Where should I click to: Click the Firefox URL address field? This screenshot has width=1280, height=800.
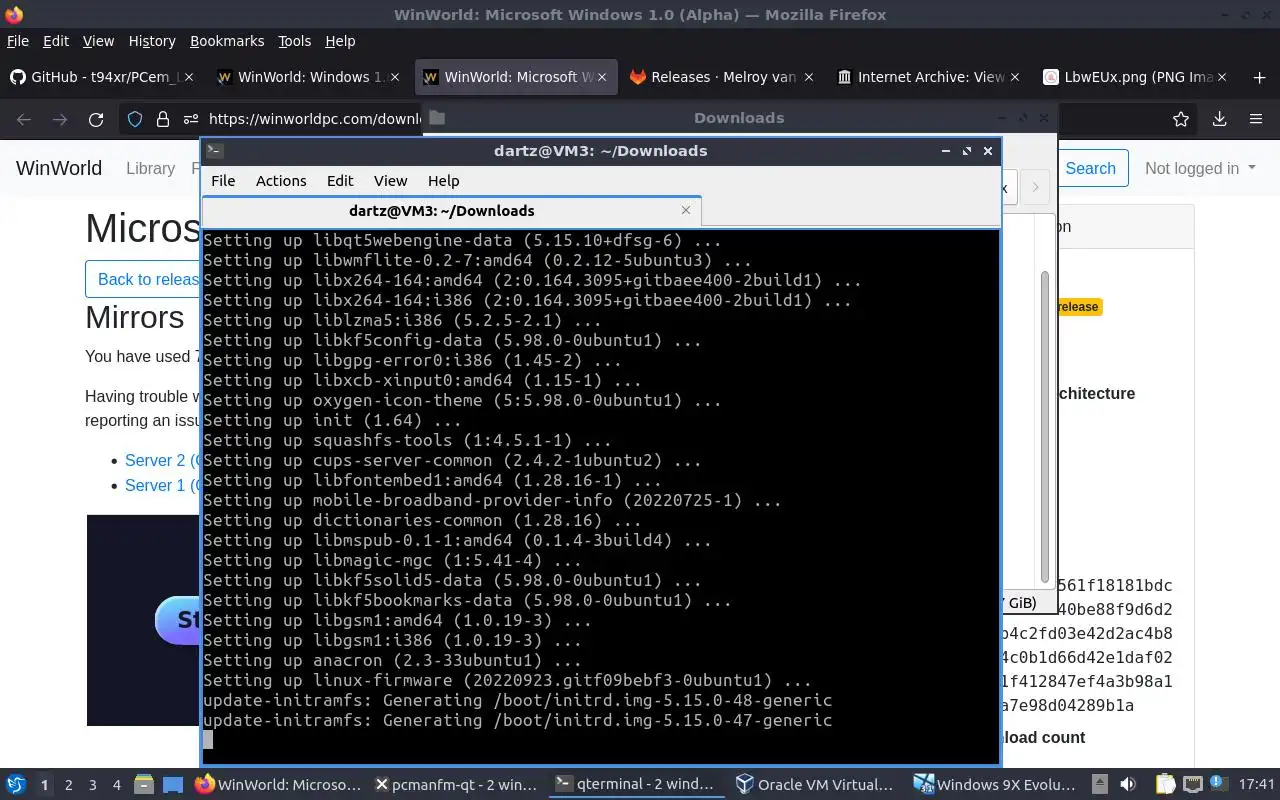[313, 119]
